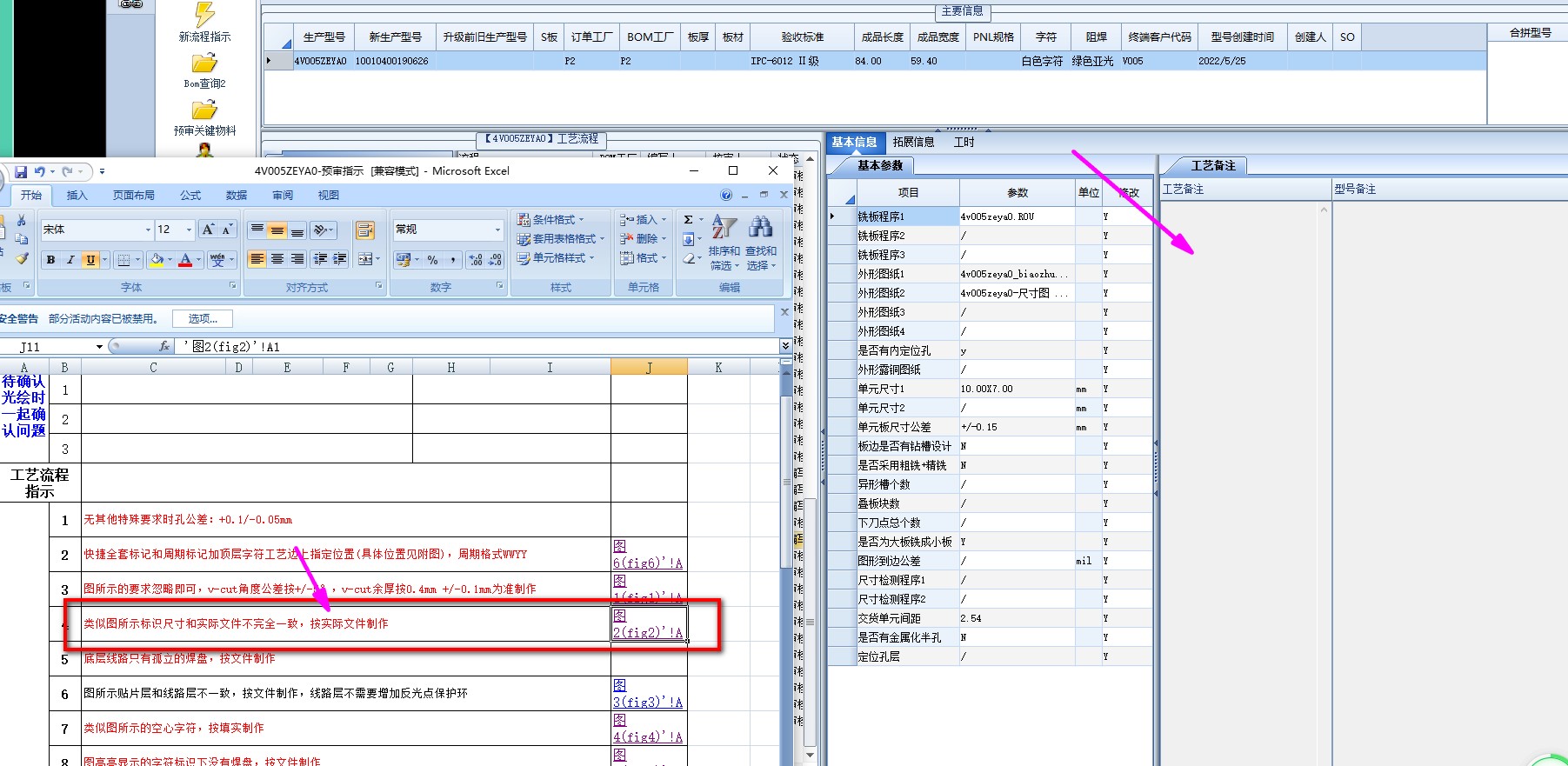This screenshot has width=1568, height=766.
Task: Click the Cut scissors icon
Action: (x=22, y=220)
